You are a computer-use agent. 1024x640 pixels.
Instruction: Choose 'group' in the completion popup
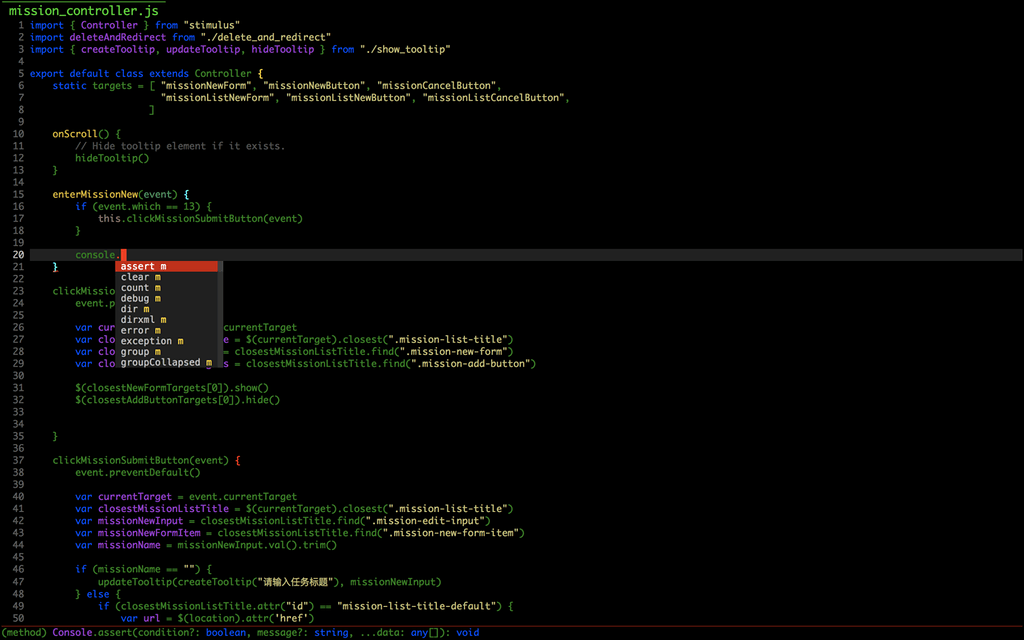click(x=135, y=351)
